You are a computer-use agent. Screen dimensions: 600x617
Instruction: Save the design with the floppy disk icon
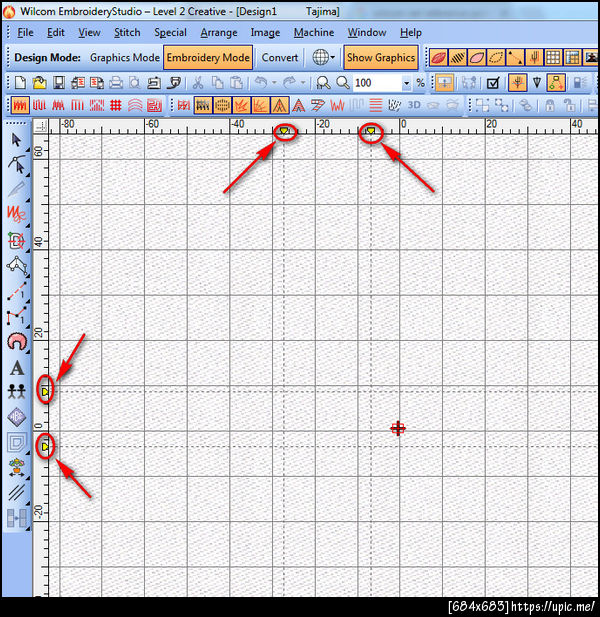tap(59, 83)
